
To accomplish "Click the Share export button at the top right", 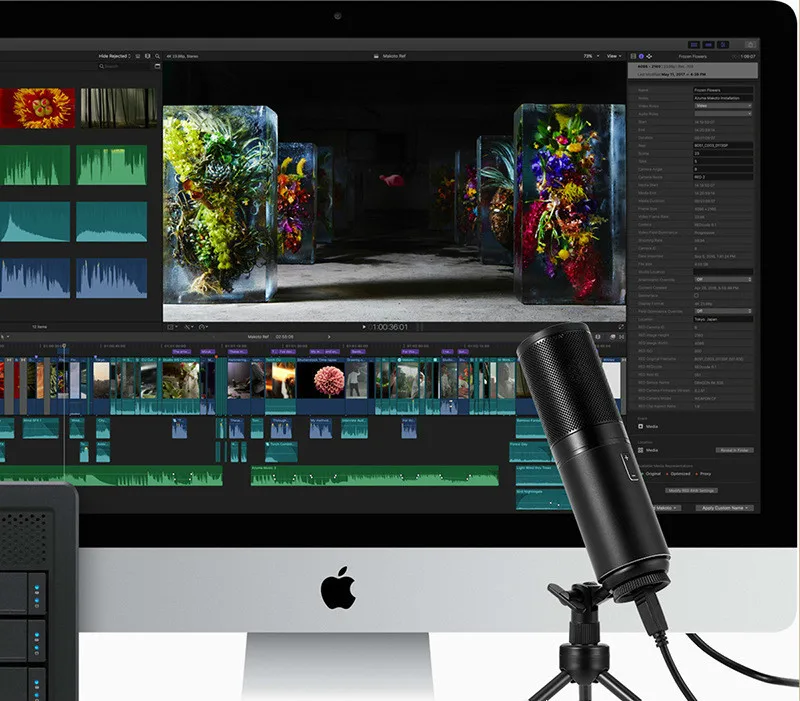I will pos(750,45).
